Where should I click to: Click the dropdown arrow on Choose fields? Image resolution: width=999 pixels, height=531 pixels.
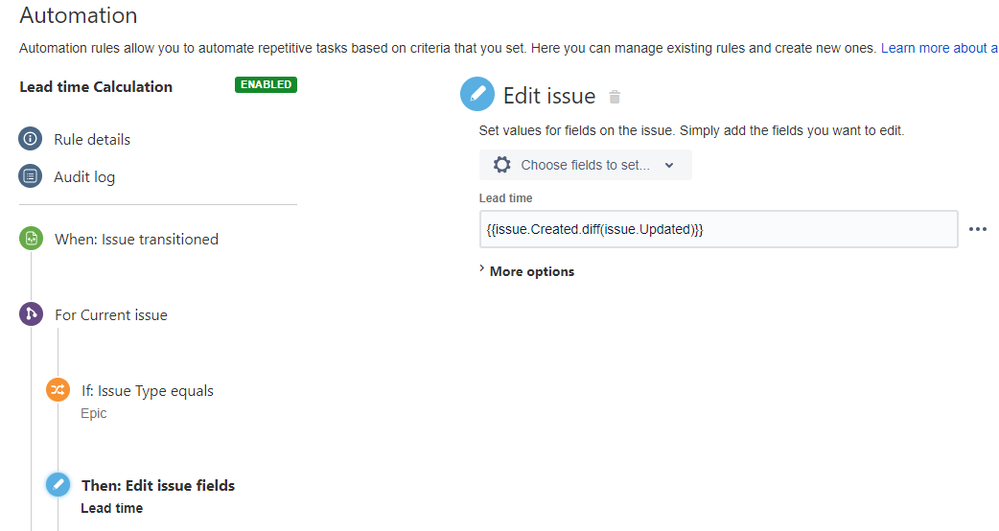coord(669,165)
